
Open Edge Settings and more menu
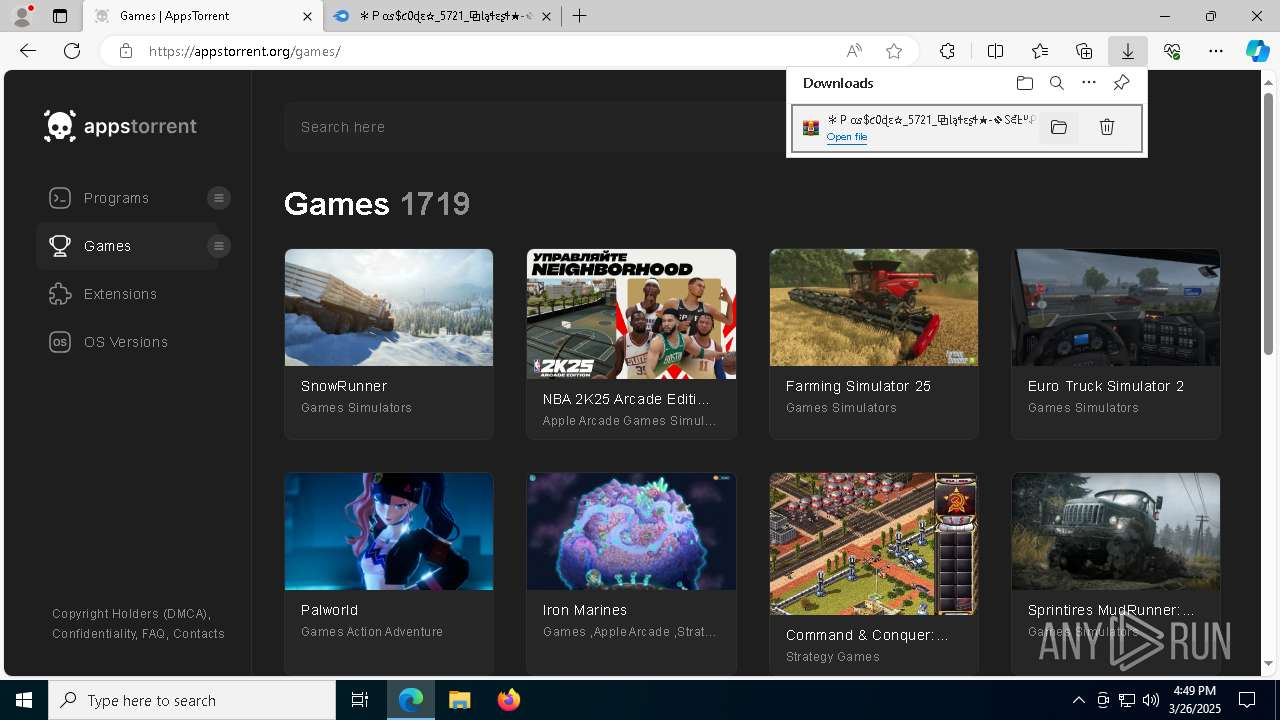1216,51
